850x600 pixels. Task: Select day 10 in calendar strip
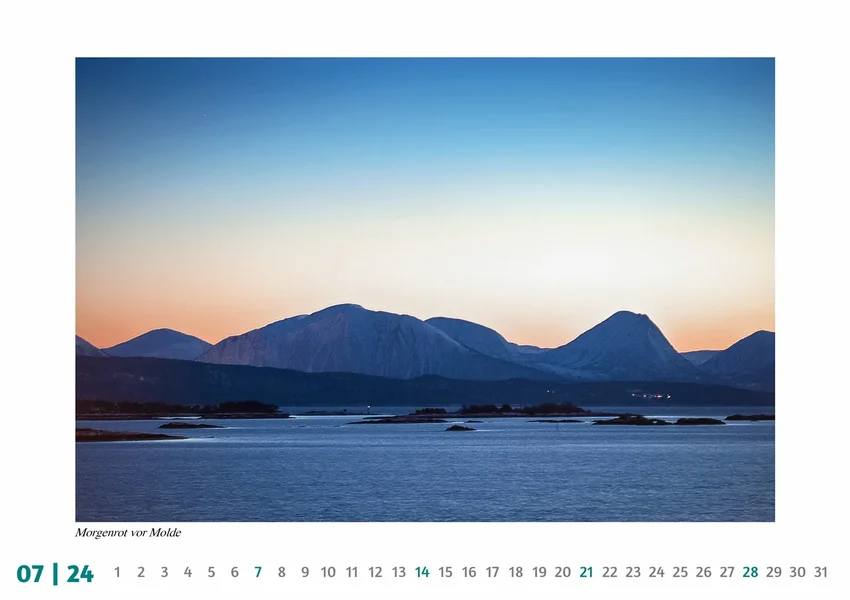pyautogui.click(x=328, y=572)
